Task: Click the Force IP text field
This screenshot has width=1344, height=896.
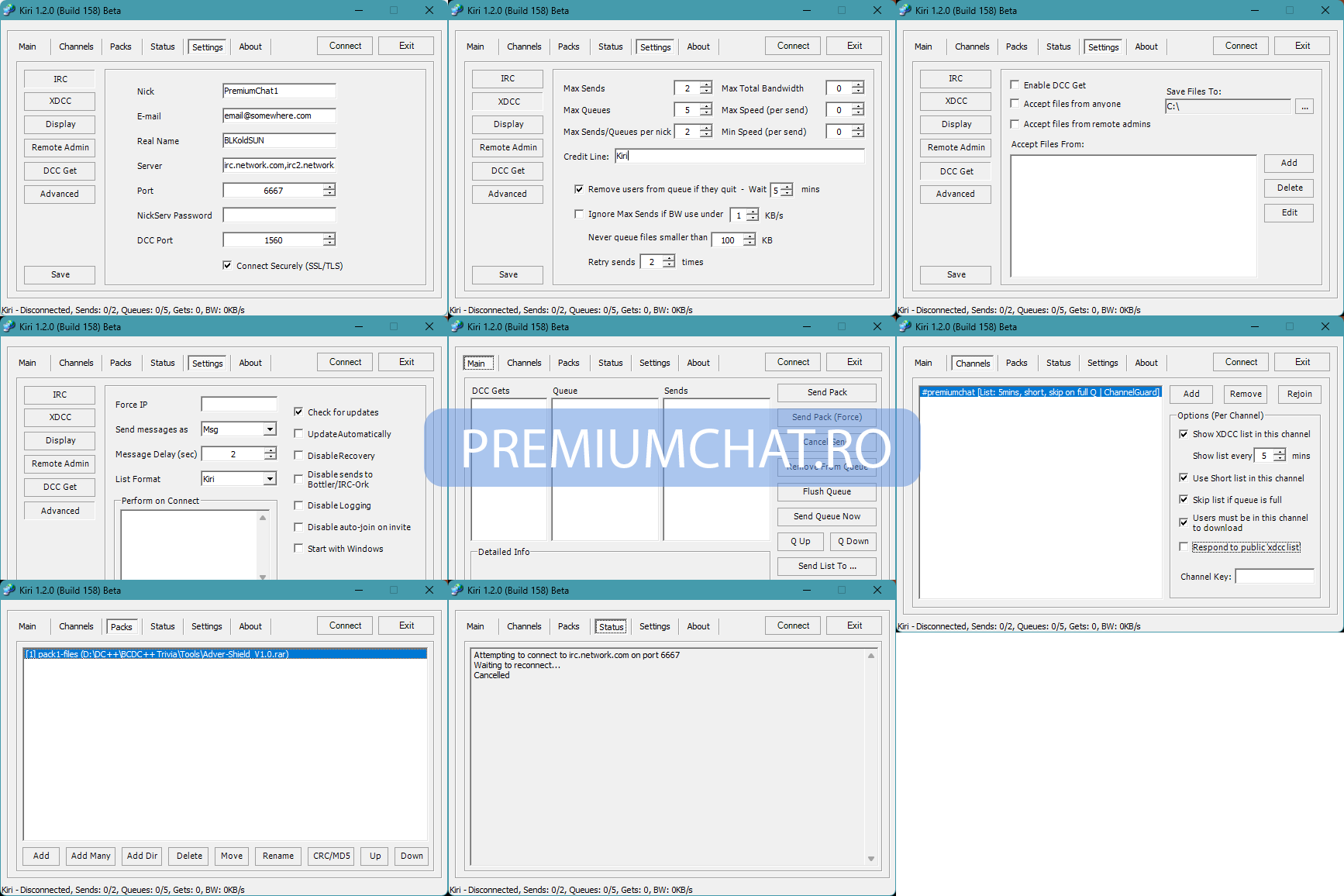Action: [x=240, y=404]
